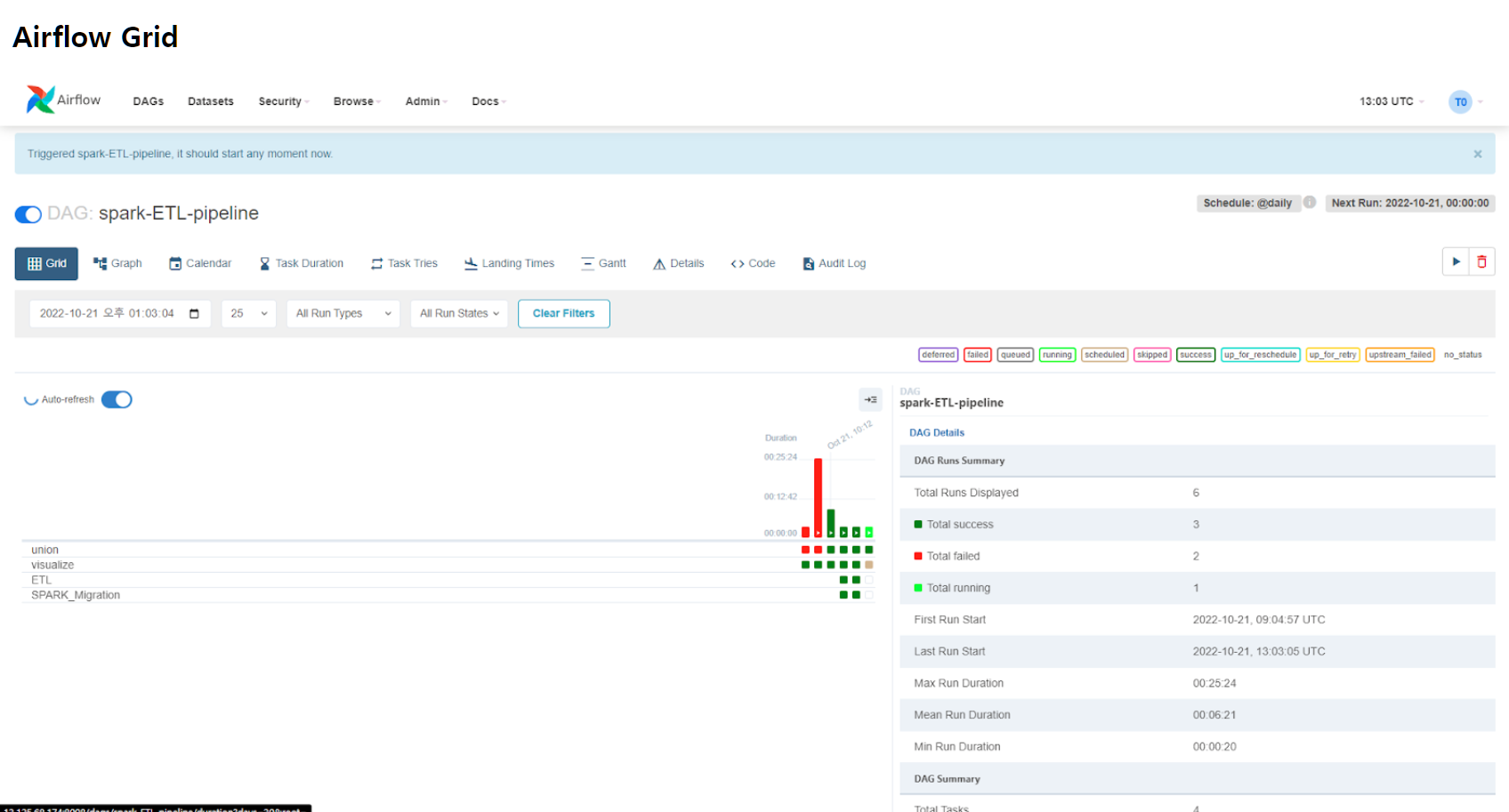1509x812 pixels.
Task: Go to the Datasets page
Action: [x=210, y=100]
